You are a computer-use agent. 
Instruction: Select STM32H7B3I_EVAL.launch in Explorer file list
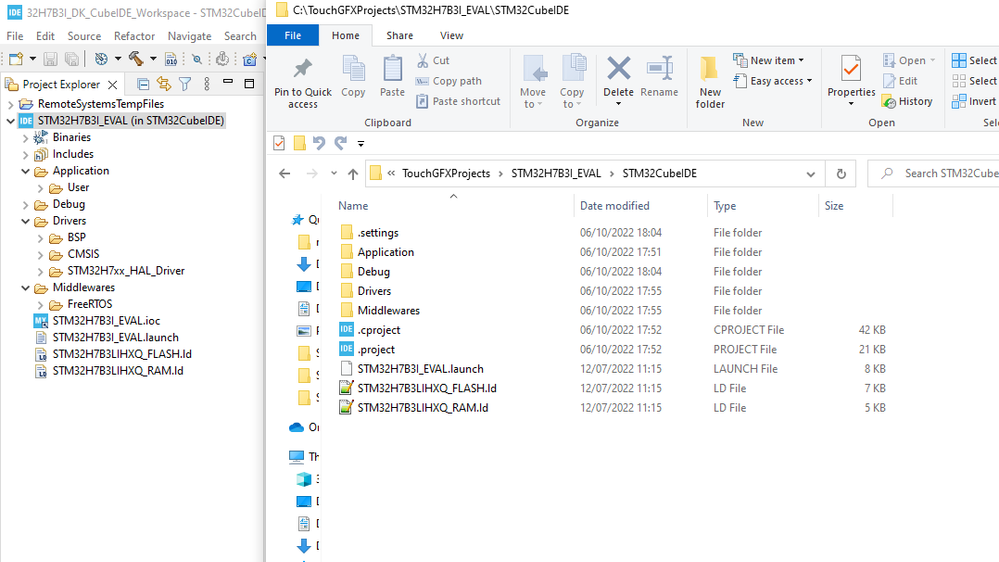tap(420, 369)
